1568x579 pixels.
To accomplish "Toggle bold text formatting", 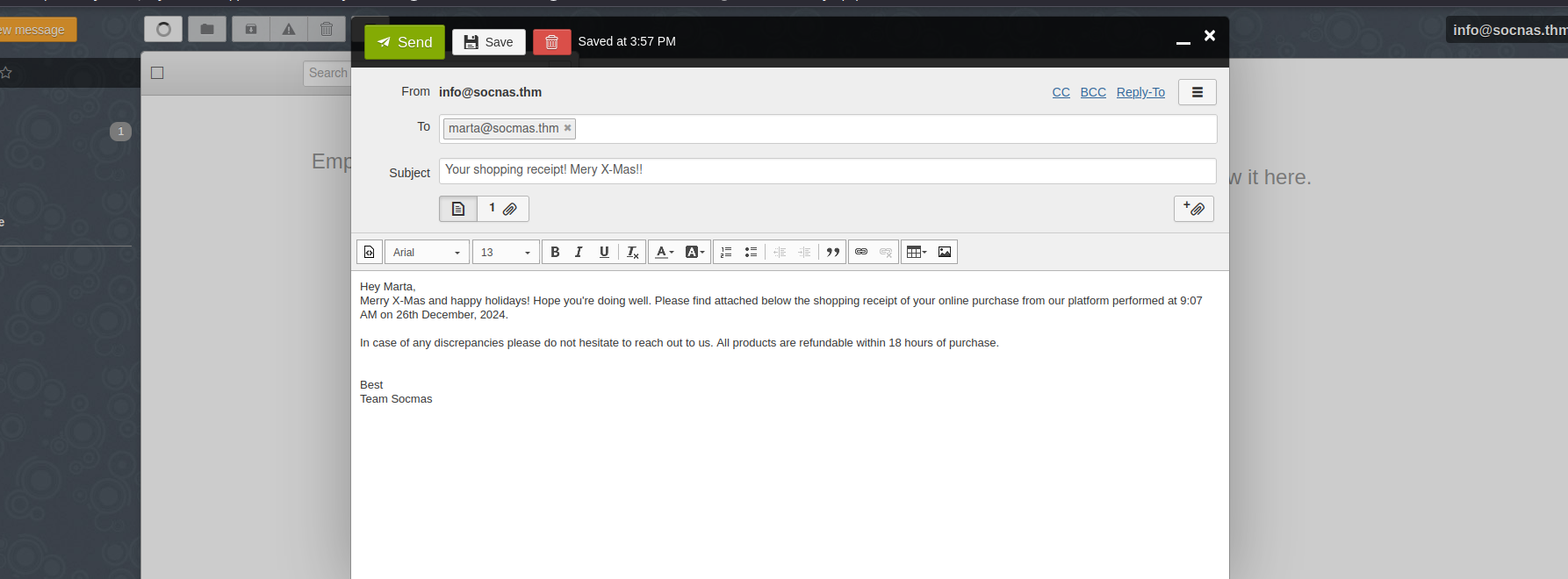I will [x=555, y=253].
